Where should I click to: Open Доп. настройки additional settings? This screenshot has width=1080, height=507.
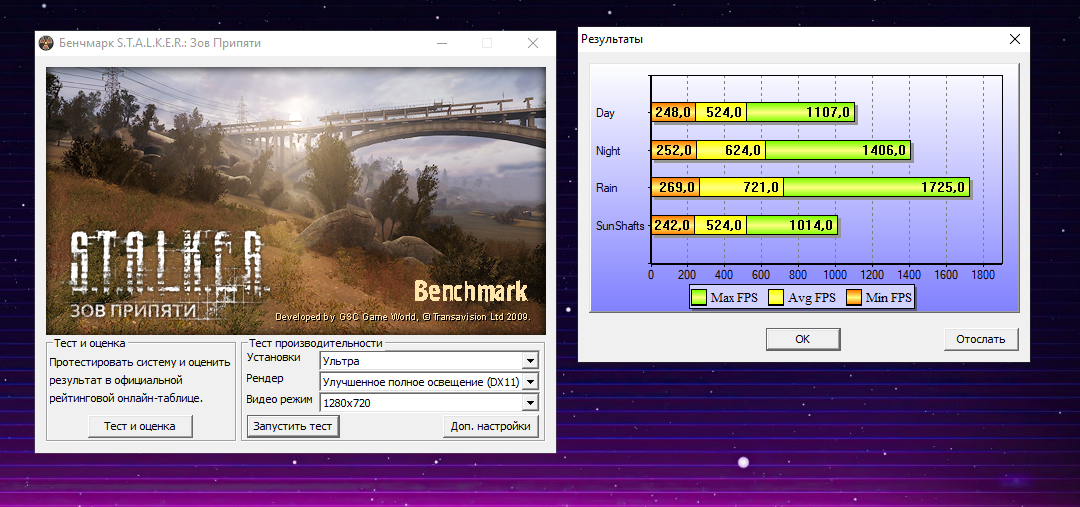(490, 426)
